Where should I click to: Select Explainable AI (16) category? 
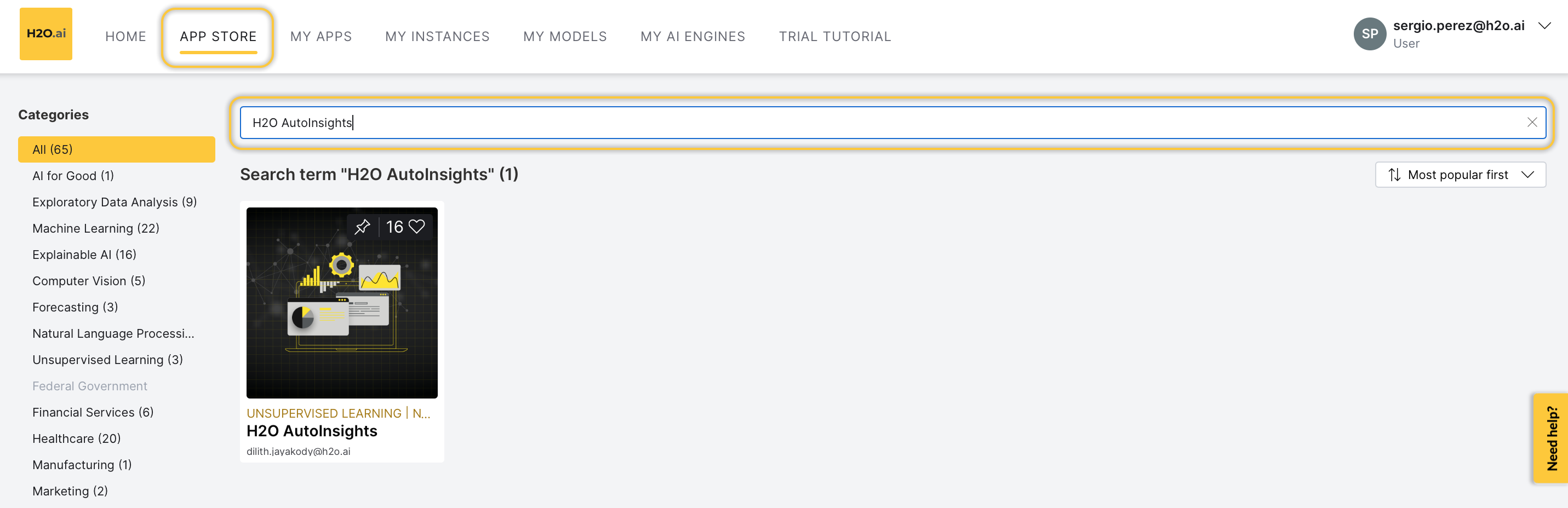[x=84, y=255]
